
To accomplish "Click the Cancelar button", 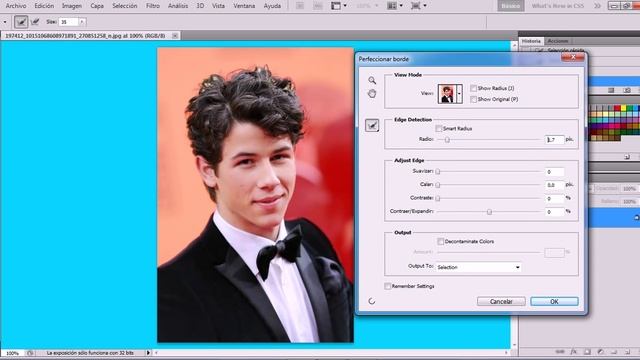I will coord(501,302).
